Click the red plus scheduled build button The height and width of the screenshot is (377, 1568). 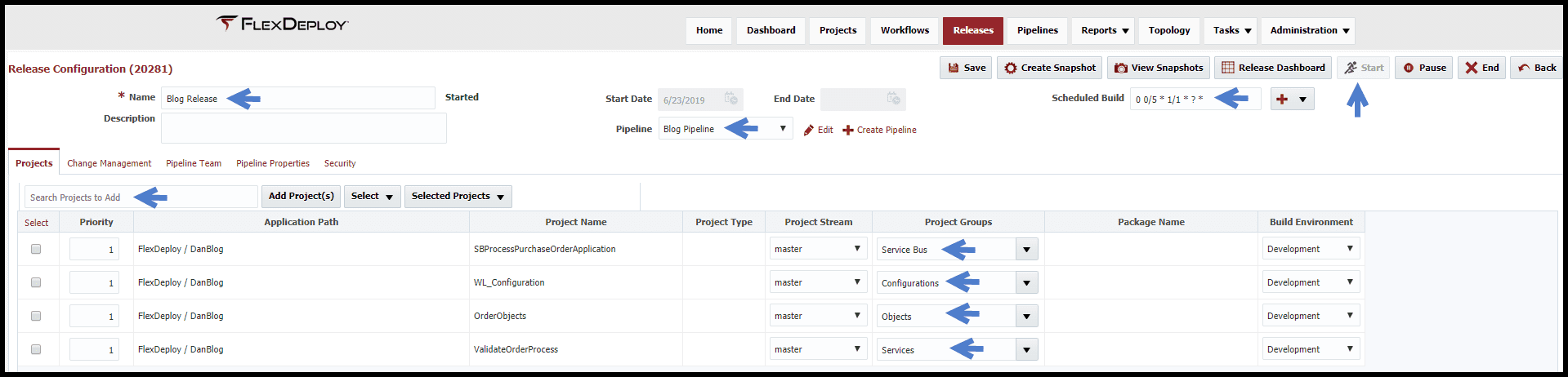coord(1282,99)
